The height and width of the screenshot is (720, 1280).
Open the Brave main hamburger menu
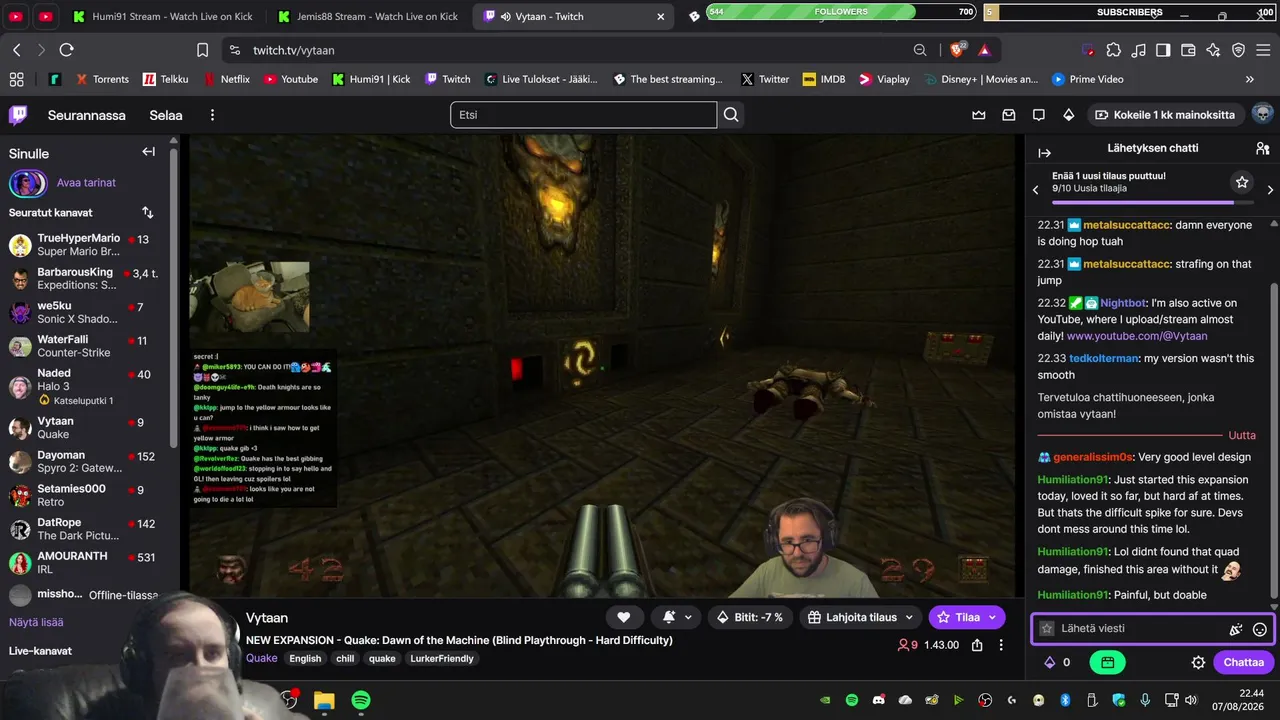(1262, 50)
